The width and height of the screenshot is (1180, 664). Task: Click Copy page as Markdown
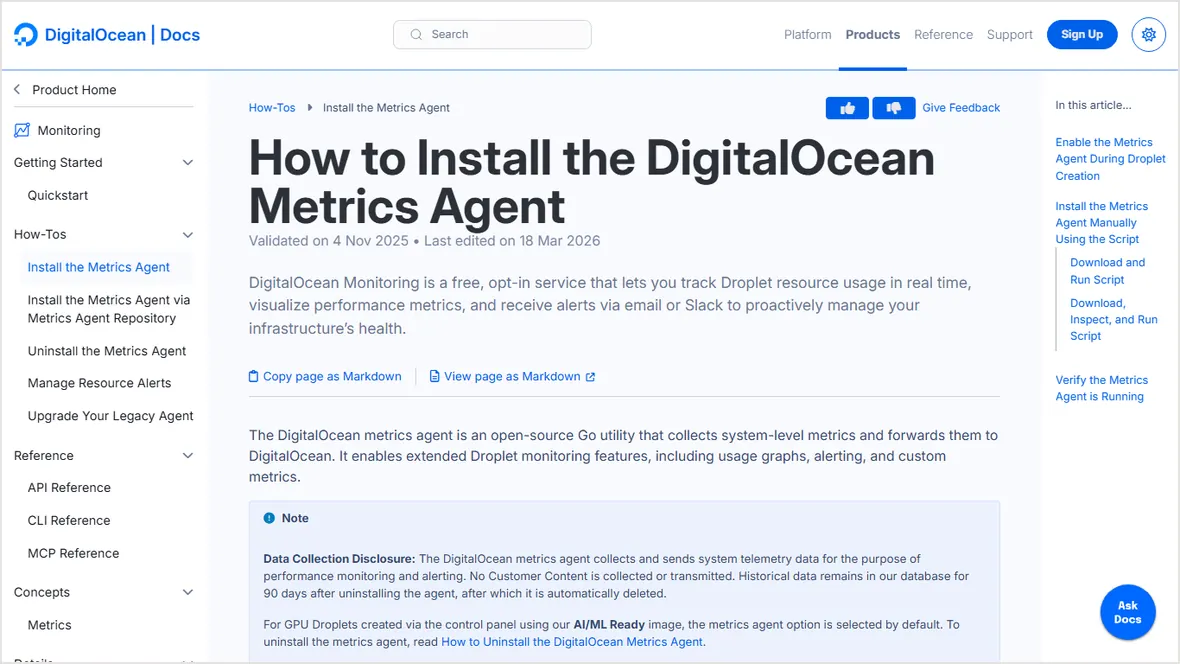[x=332, y=376]
